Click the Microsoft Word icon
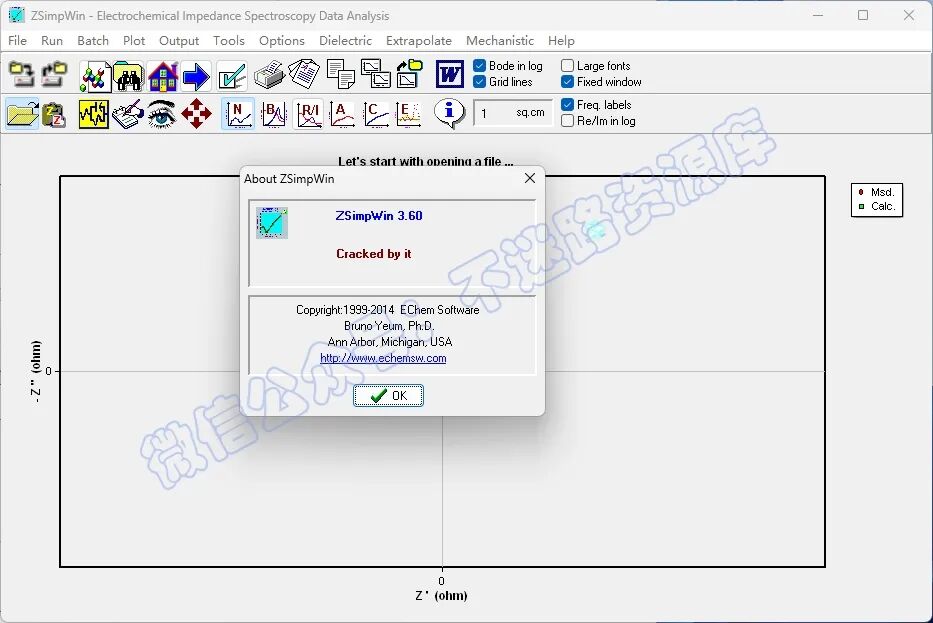This screenshot has height=623, width=933. tap(449, 75)
